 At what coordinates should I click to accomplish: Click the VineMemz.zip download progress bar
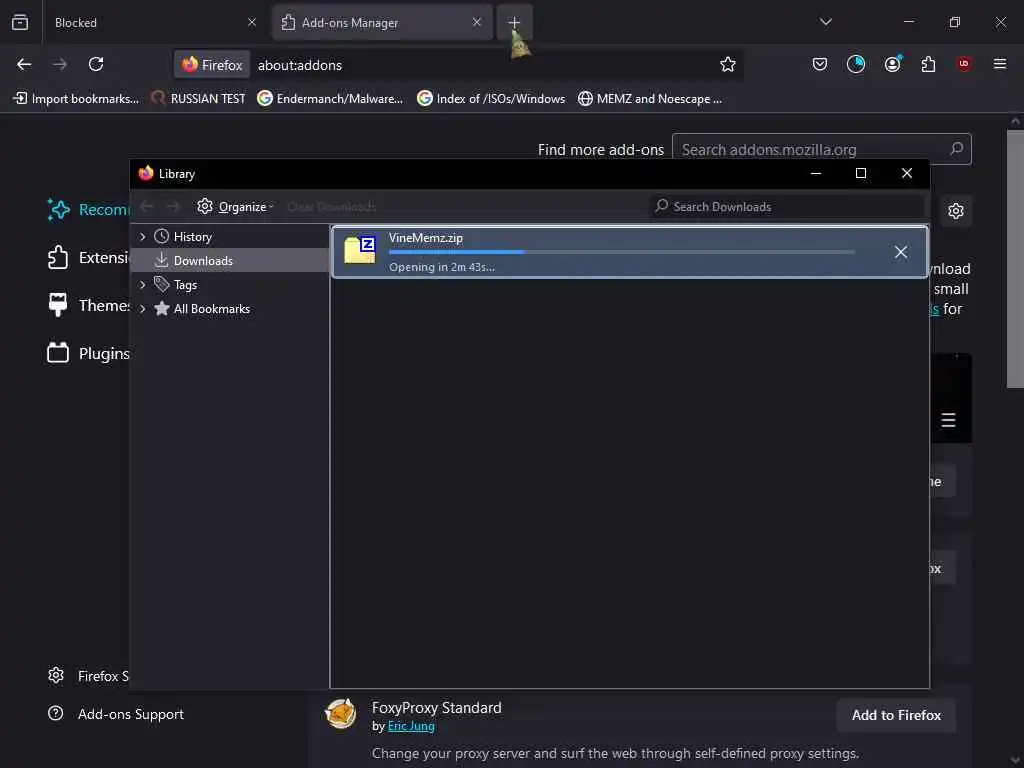pyautogui.click(x=622, y=251)
